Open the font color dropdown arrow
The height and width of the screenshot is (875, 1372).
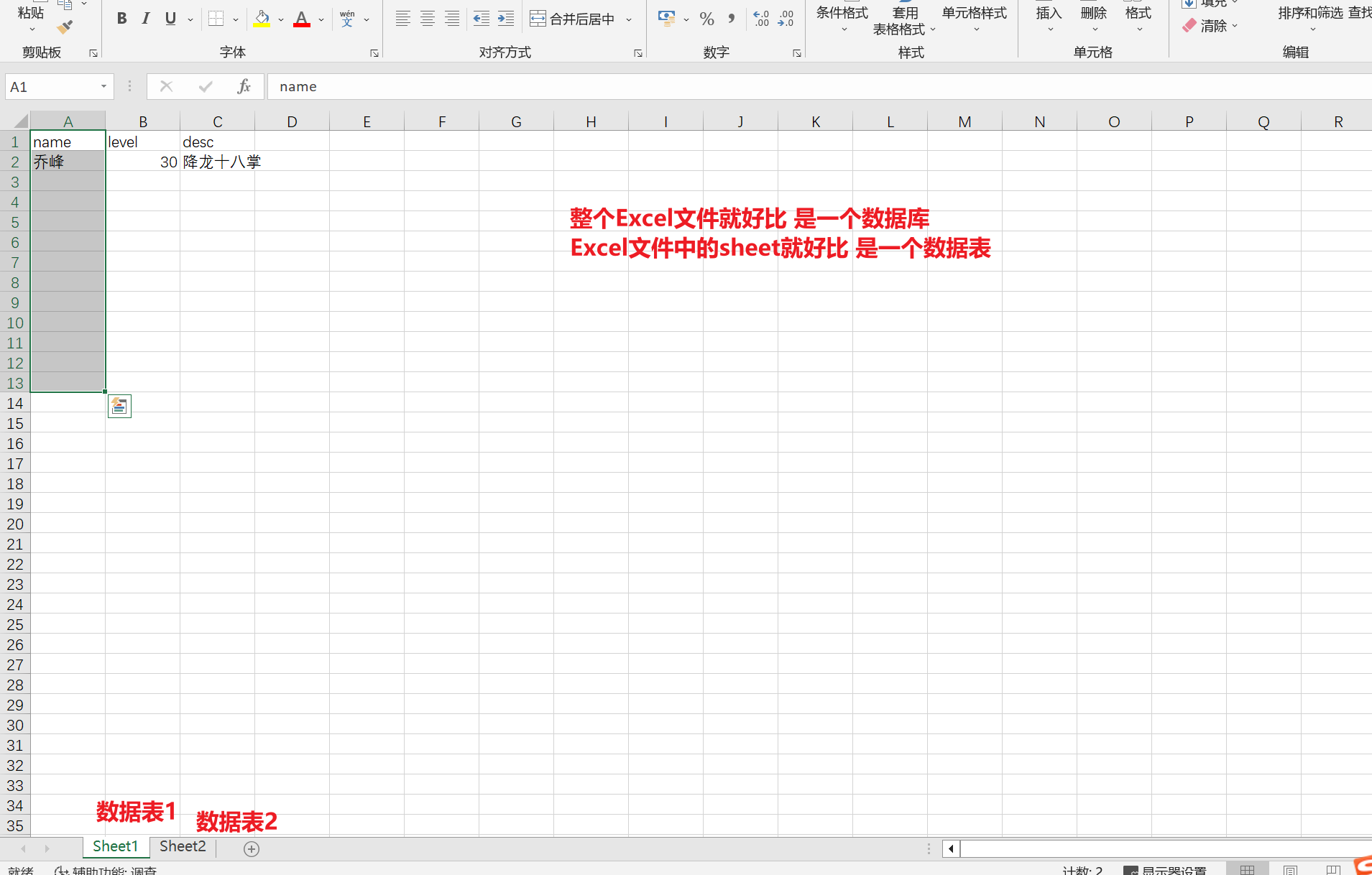point(321,19)
